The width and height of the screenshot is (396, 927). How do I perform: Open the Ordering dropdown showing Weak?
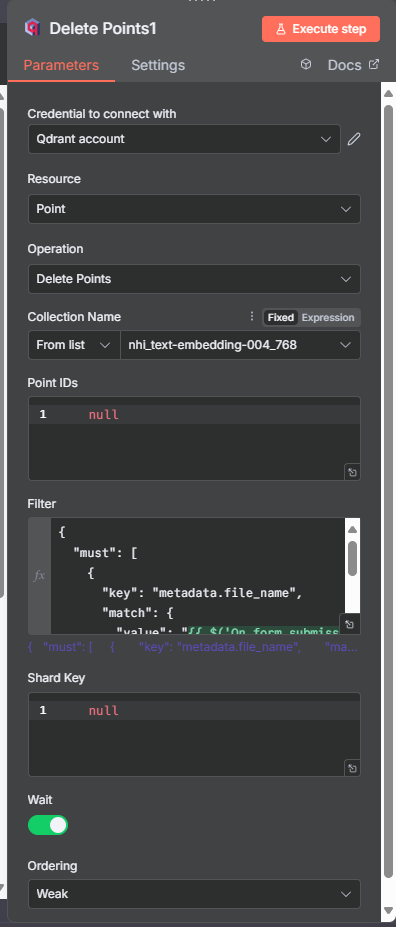(194, 894)
